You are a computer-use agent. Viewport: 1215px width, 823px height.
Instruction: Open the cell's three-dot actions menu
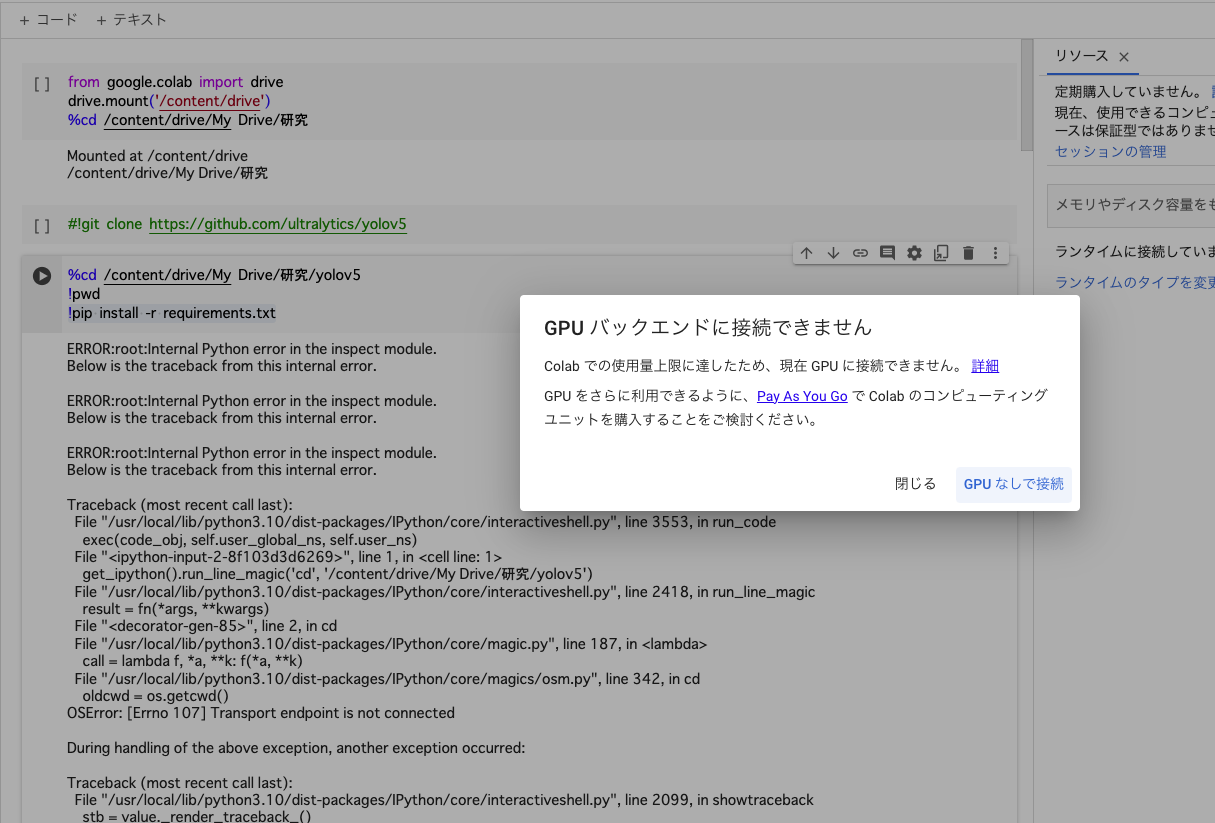click(995, 253)
